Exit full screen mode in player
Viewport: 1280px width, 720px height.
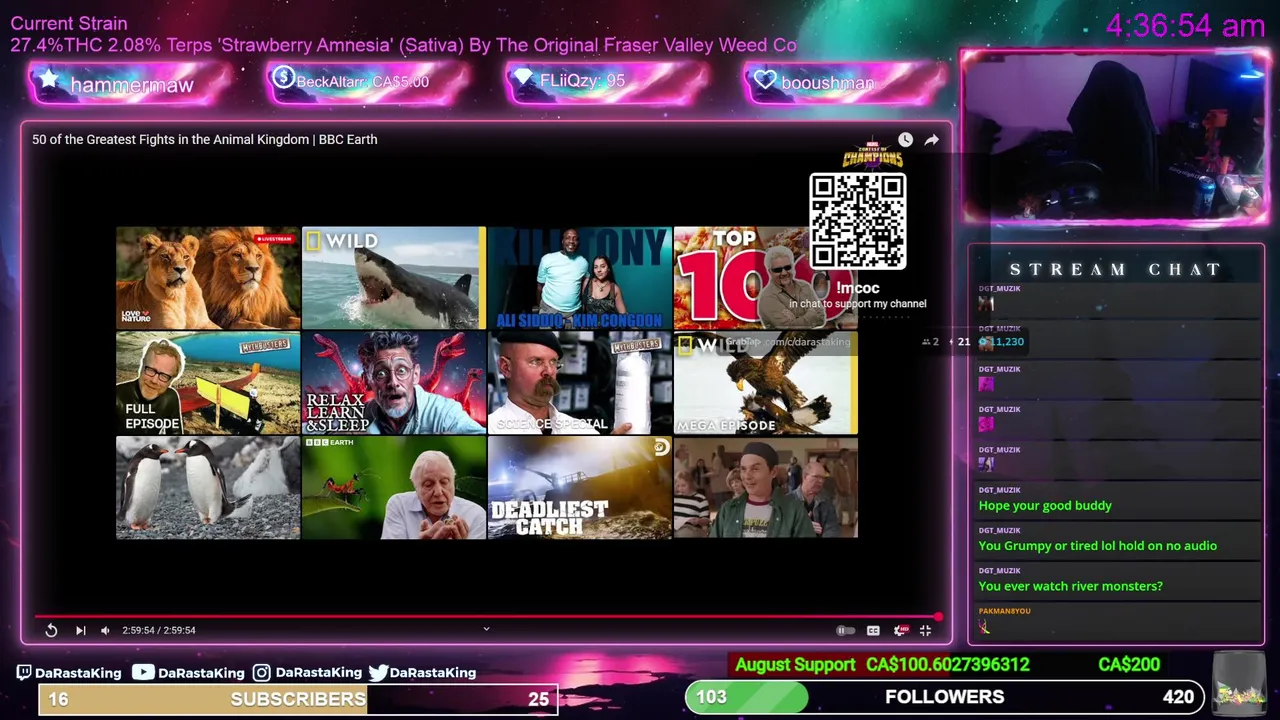point(925,630)
